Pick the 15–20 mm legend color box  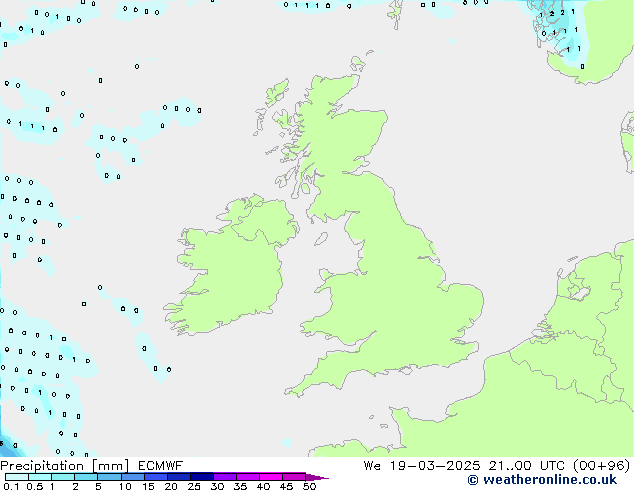[x=155, y=477]
